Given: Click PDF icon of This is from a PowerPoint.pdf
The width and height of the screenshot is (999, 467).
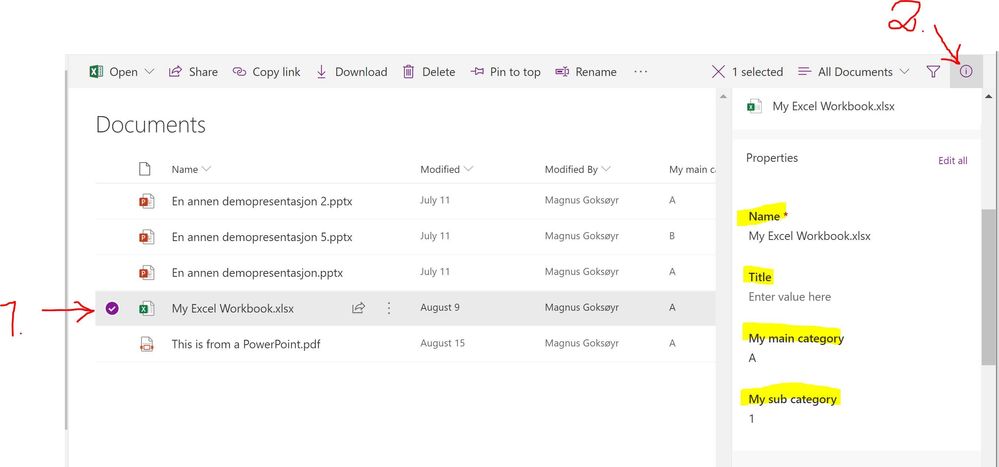Looking at the screenshot, I should click(x=147, y=345).
